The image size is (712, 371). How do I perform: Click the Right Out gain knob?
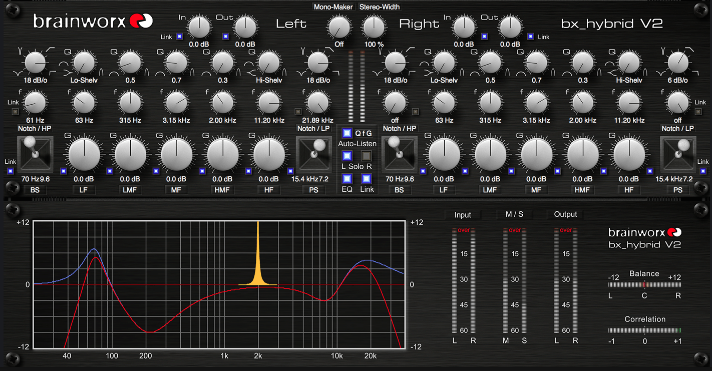[510, 27]
